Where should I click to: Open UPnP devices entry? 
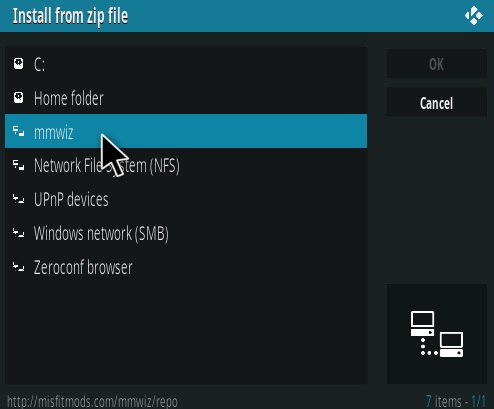click(x=186, y=199)
